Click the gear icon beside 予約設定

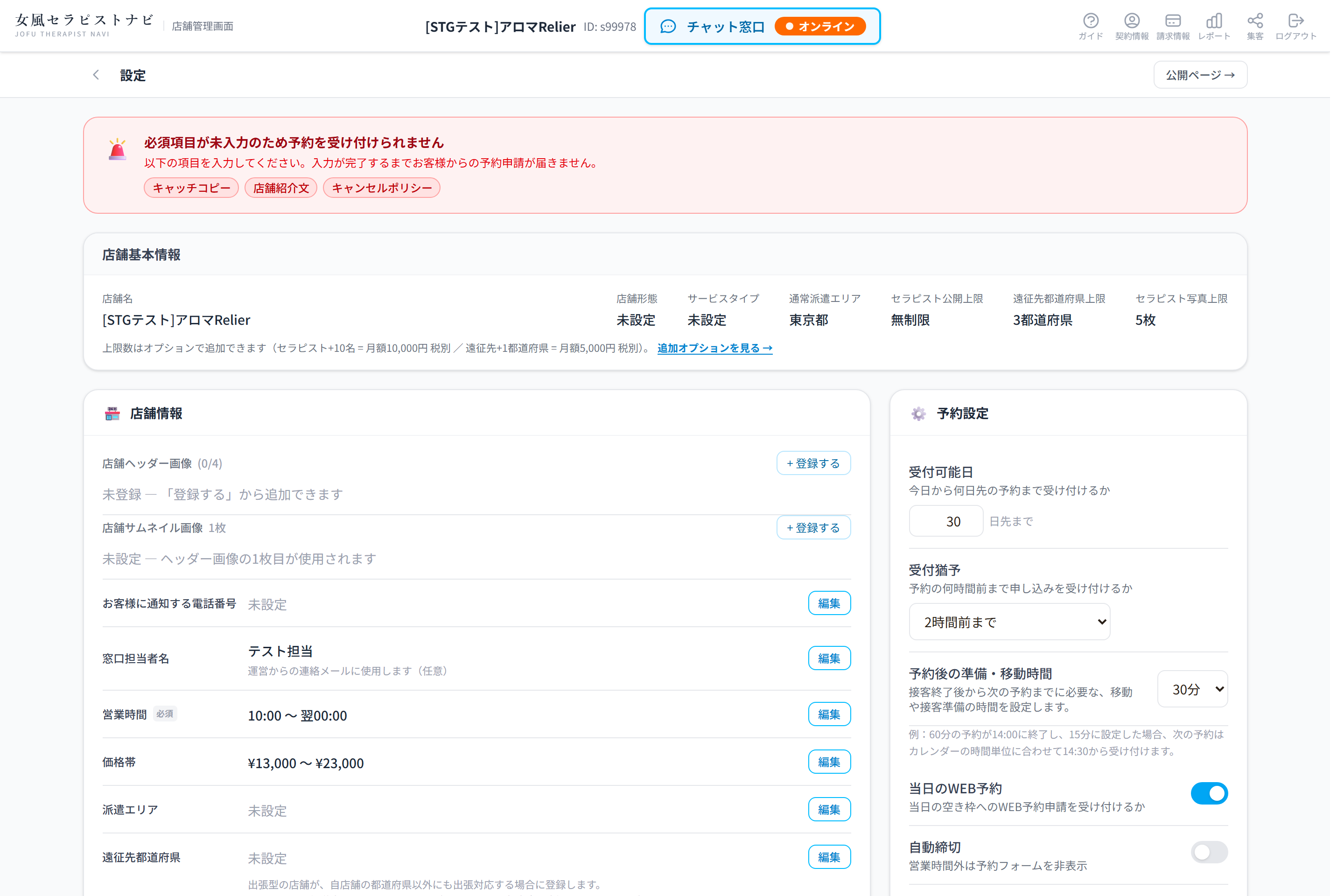click(x=928, y=418)
